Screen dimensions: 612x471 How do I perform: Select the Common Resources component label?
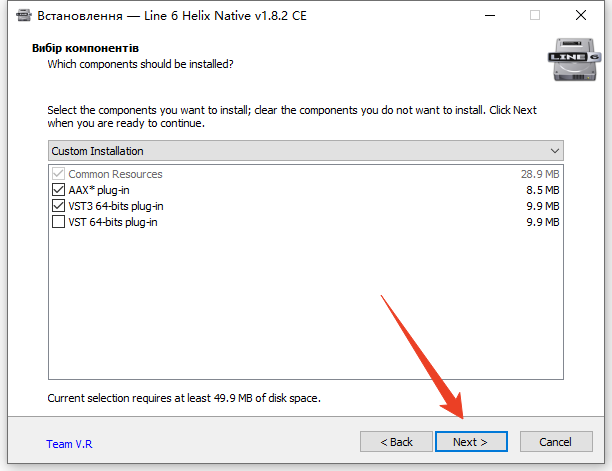pos(115,174)
